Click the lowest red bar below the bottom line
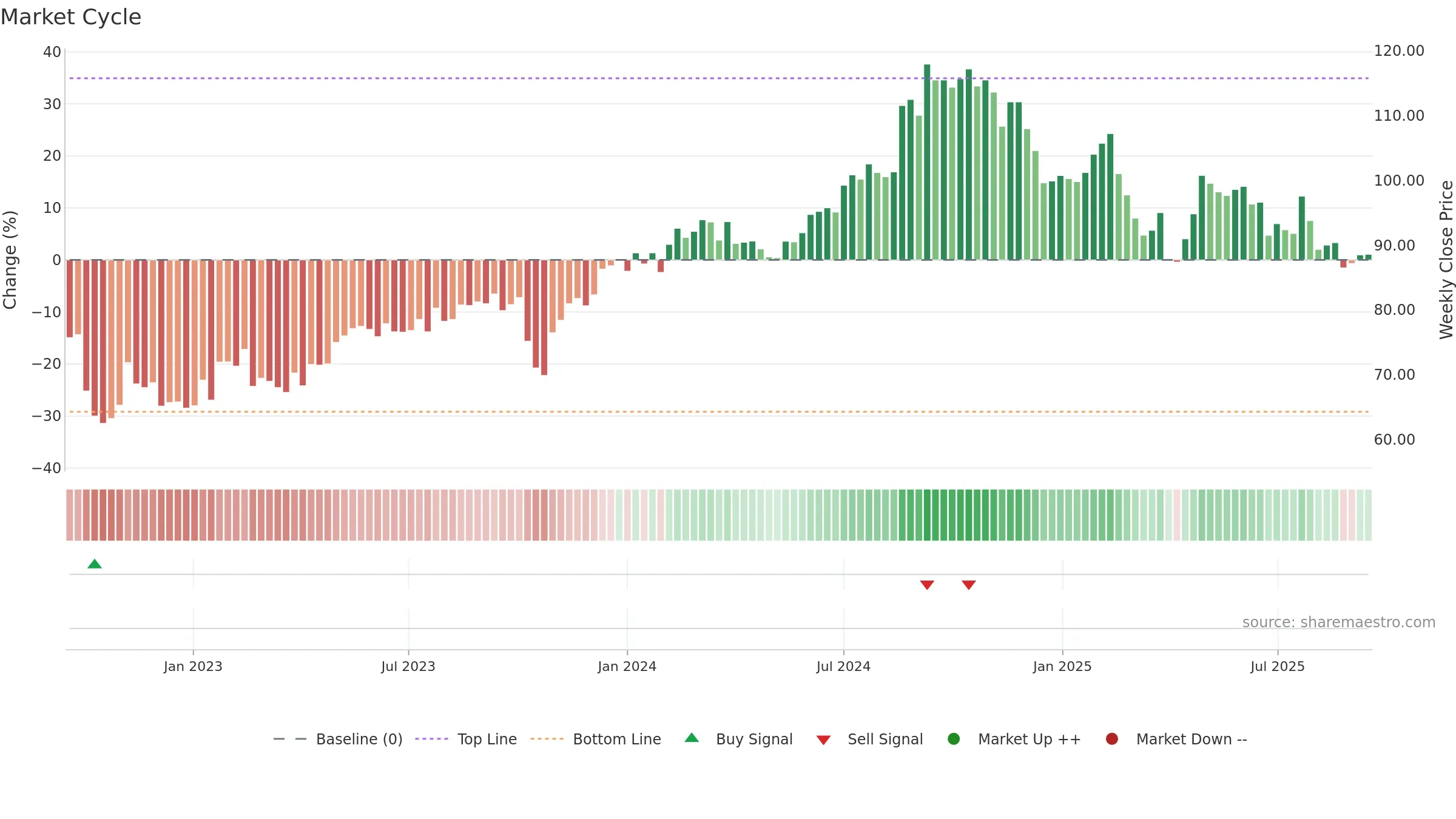This screenshot has width=1456, height=819. tap(103, 342)
